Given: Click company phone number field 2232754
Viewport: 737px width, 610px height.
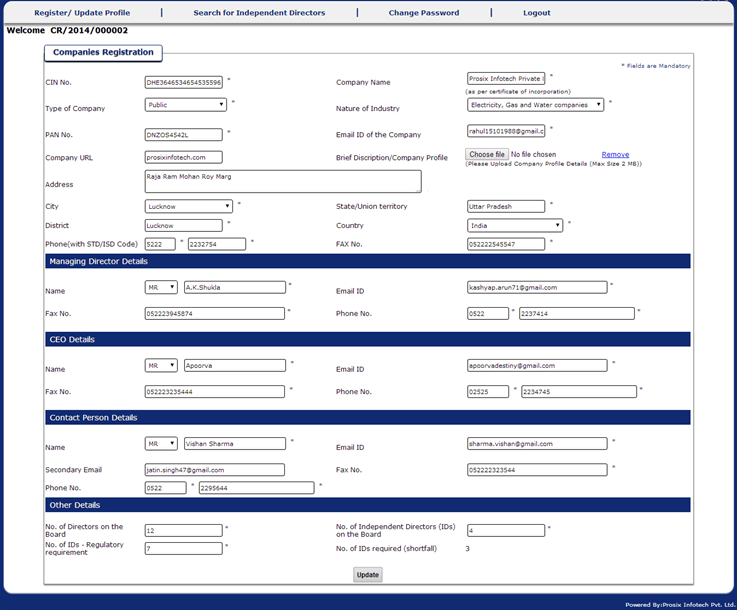Looking at the screenshot, I should click(x=217, y=244).
